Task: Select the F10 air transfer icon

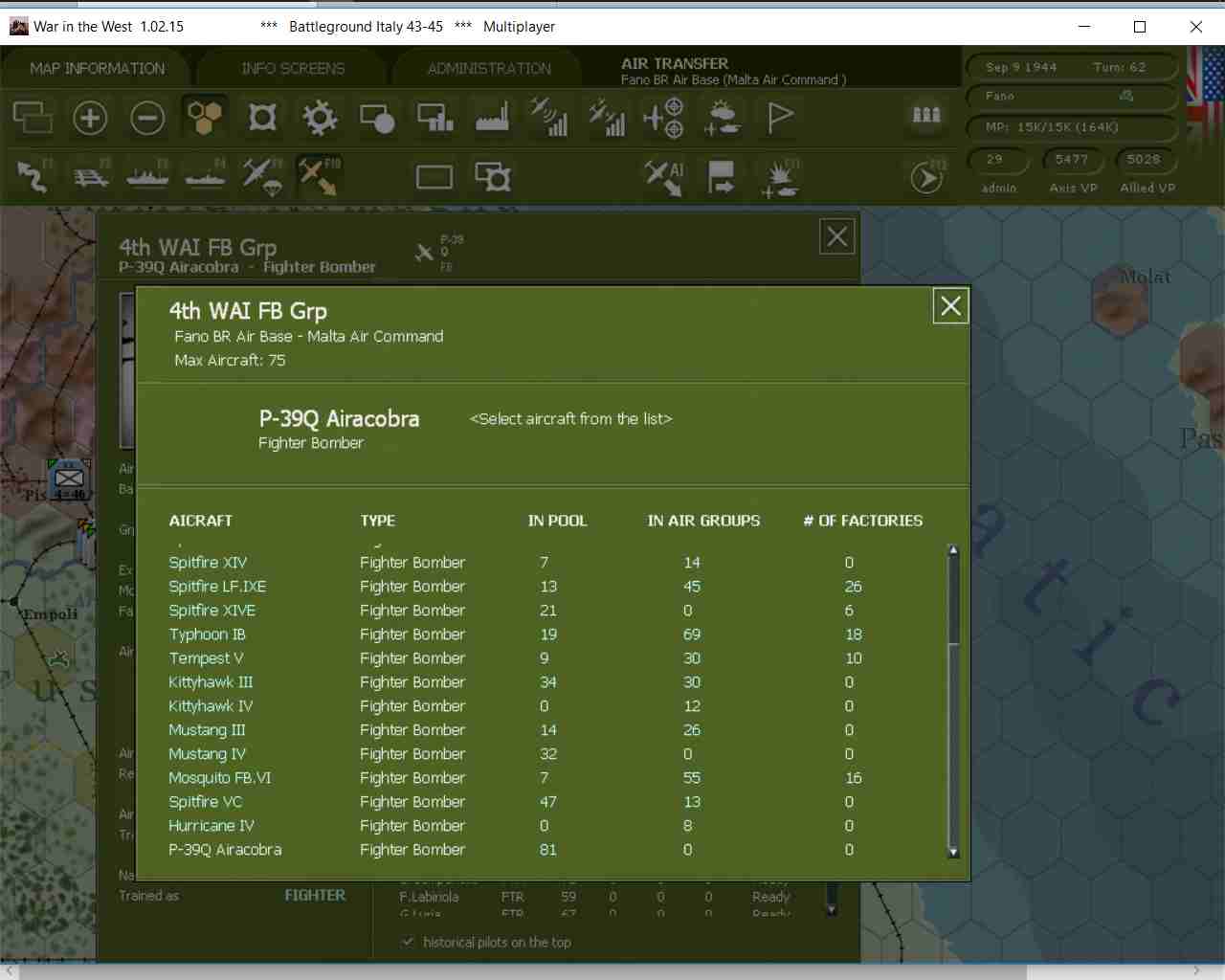Action: click(319, 176)
